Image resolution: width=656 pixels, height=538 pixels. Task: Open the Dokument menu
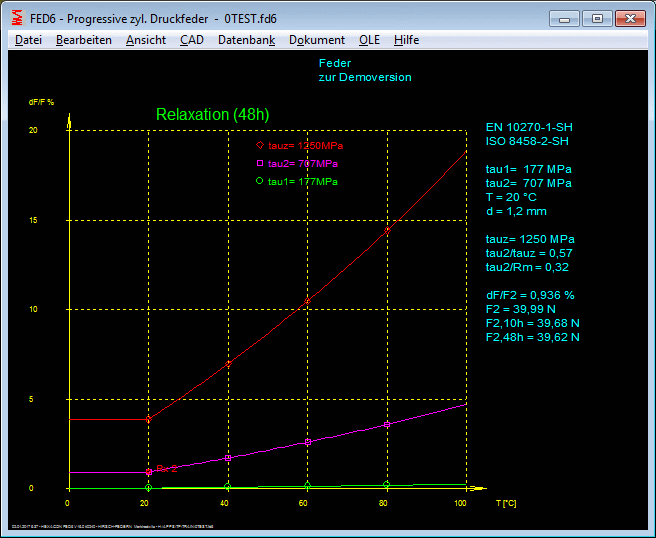(316, 40)
